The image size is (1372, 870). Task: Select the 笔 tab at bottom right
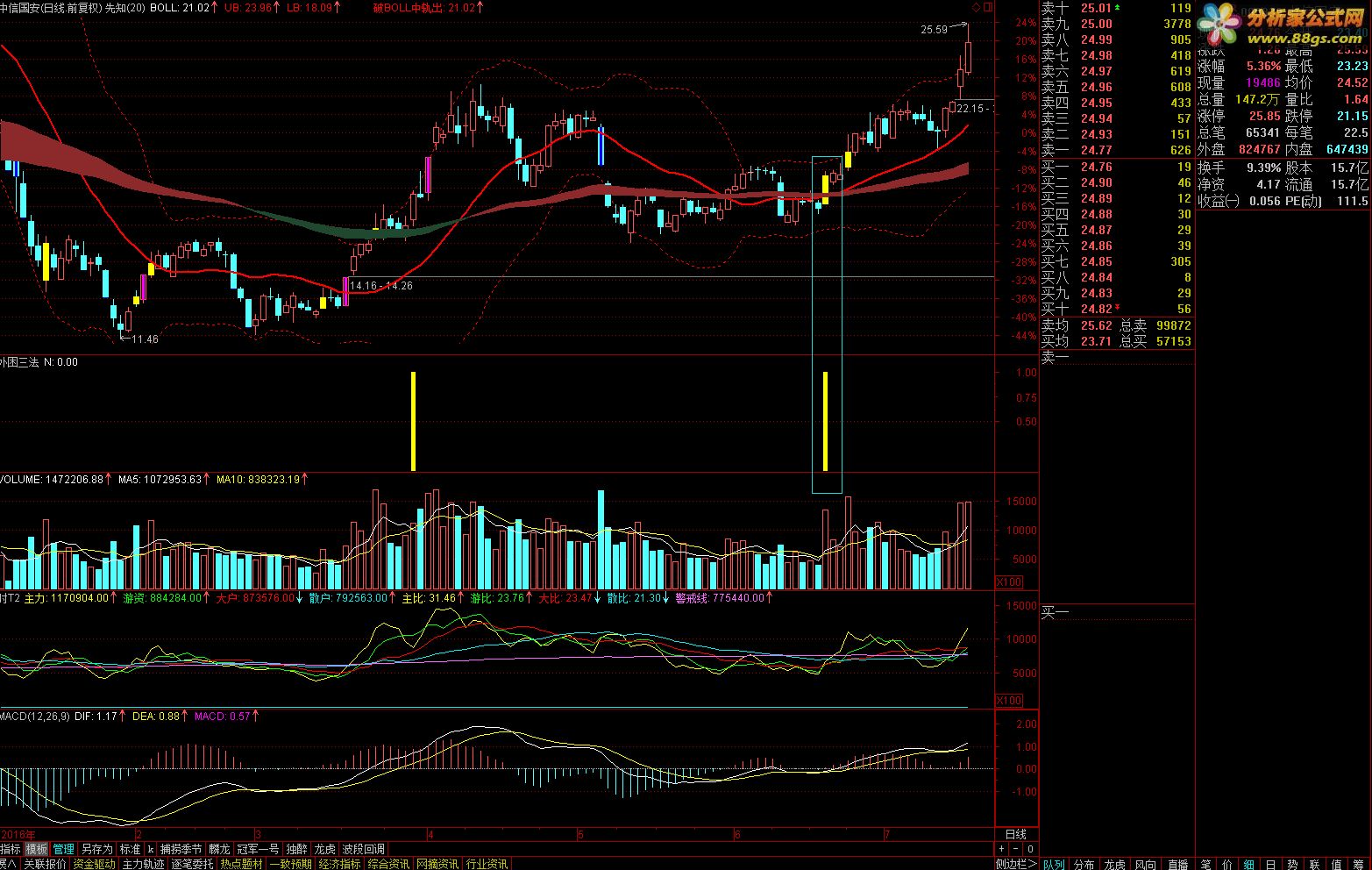click(x=1205, y=864)
